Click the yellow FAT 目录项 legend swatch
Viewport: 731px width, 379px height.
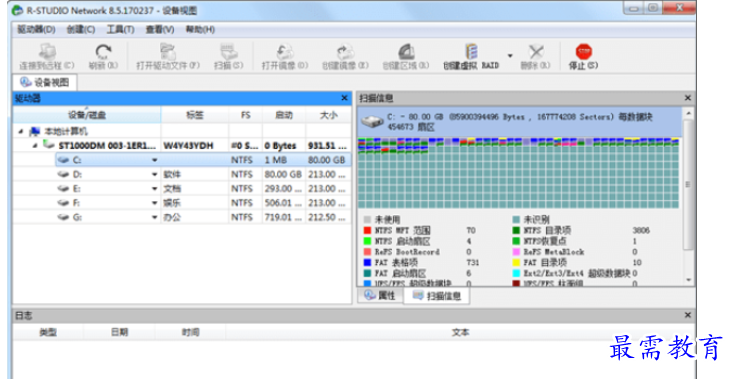click(516, 262)
